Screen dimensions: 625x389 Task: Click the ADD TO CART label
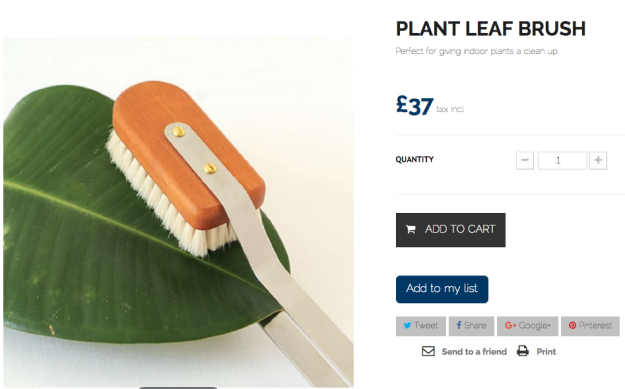point(460,229)
